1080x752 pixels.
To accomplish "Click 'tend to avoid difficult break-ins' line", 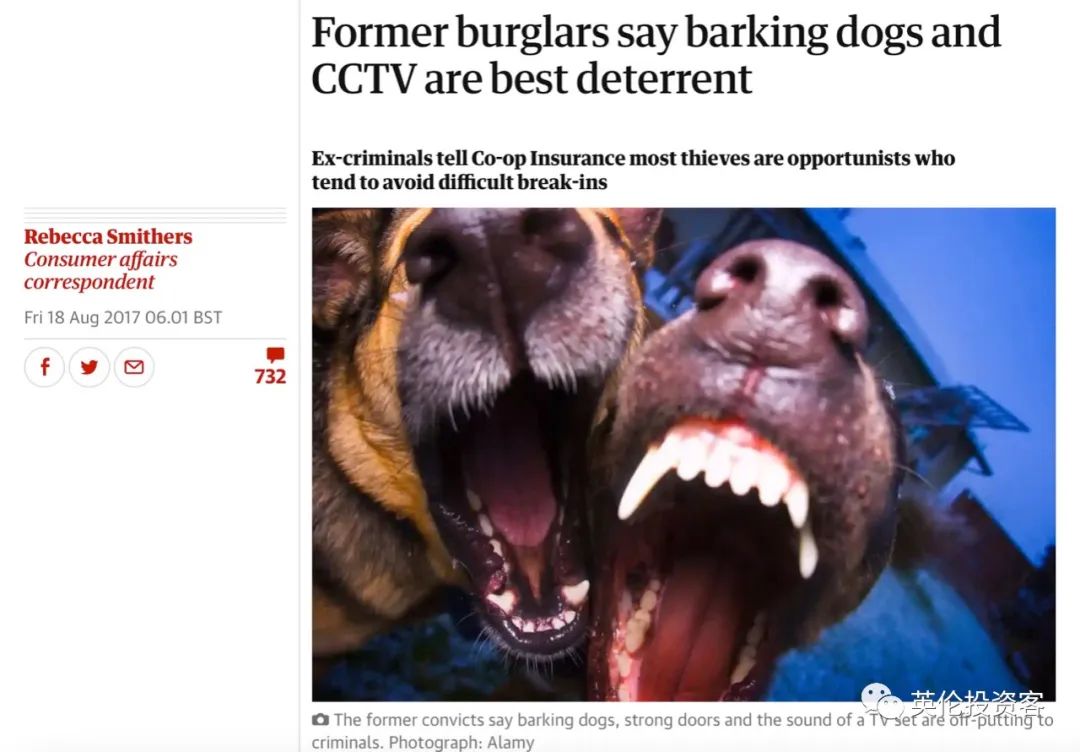I will point(459,182).
